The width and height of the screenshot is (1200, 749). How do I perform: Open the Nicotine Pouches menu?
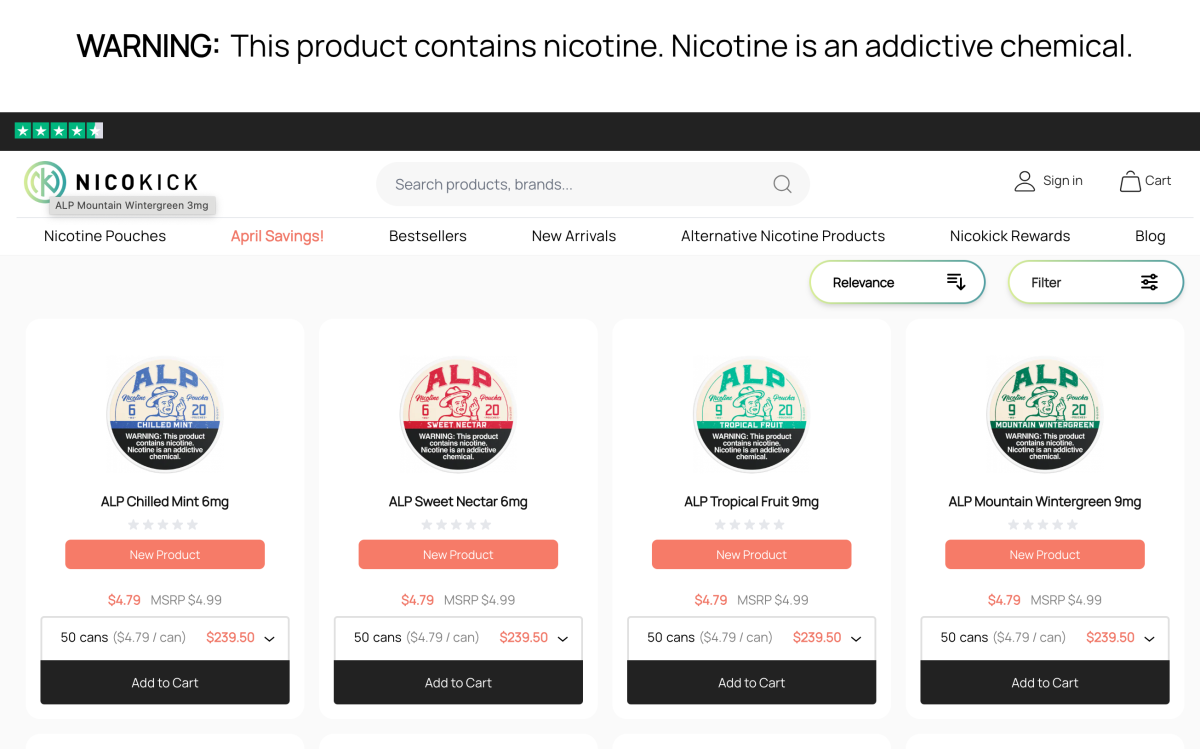(105, 236)
